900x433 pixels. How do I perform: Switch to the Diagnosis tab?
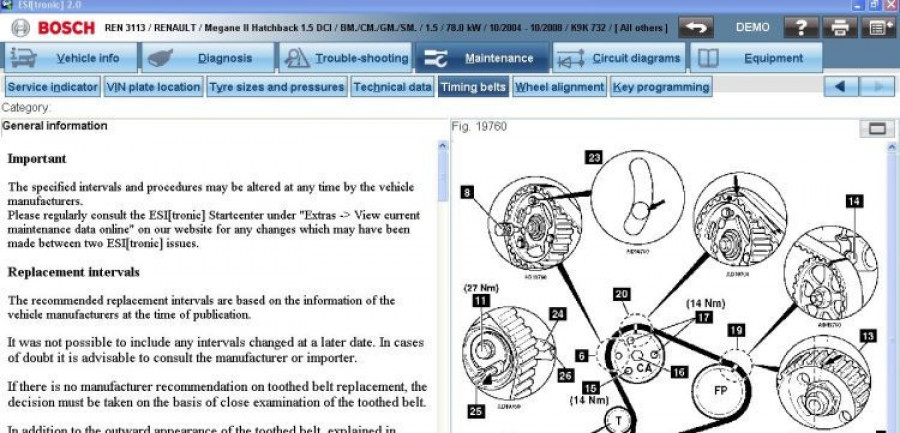(x=208, y=58)
